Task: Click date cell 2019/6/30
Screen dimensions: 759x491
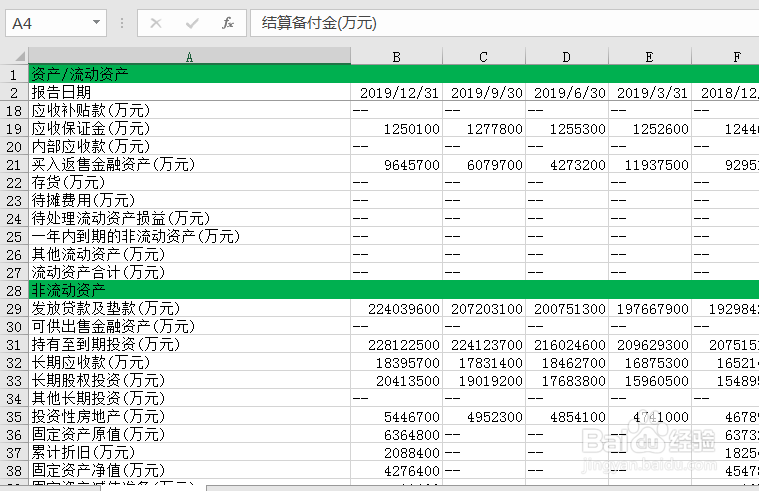Action: click(x=567, y=92)
